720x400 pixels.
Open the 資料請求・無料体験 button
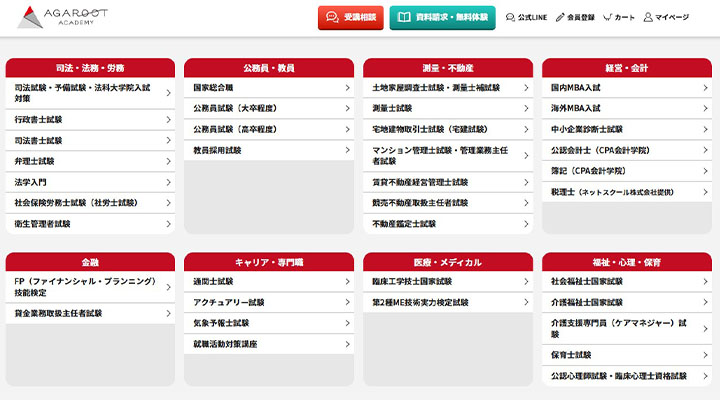click(x=443, y=17)
